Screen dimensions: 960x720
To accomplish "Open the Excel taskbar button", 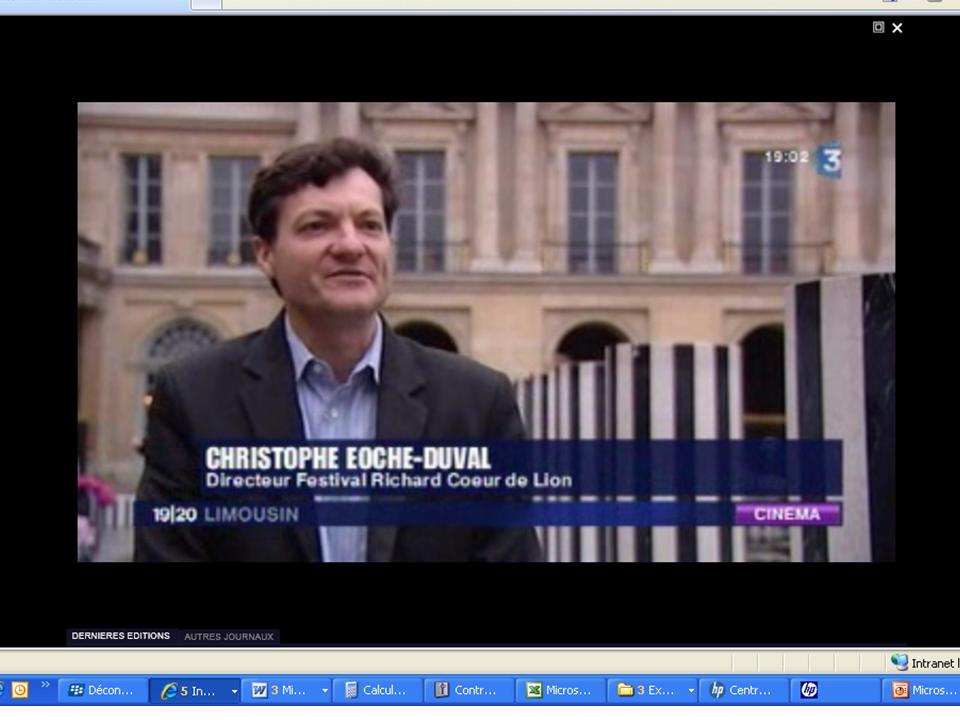I will pos(560,690).
